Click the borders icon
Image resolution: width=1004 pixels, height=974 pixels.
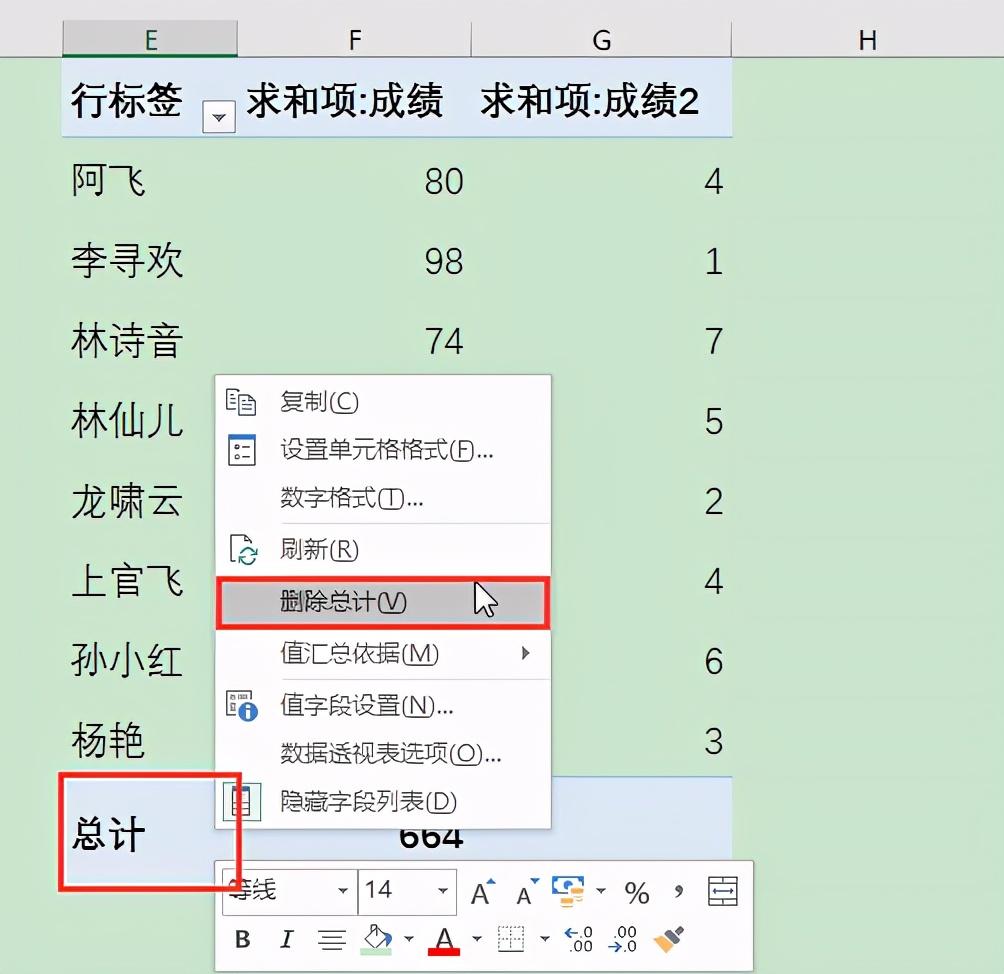[x=511, y=939]
